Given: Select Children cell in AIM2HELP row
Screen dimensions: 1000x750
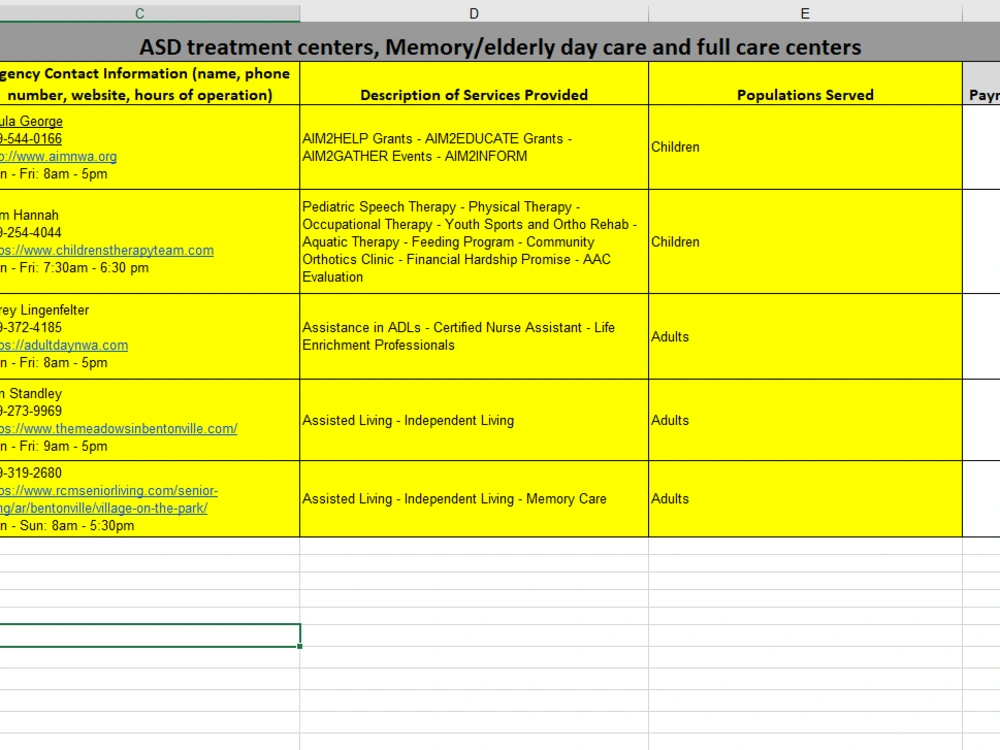Looking at the screenshot, I should click(805, 147).
